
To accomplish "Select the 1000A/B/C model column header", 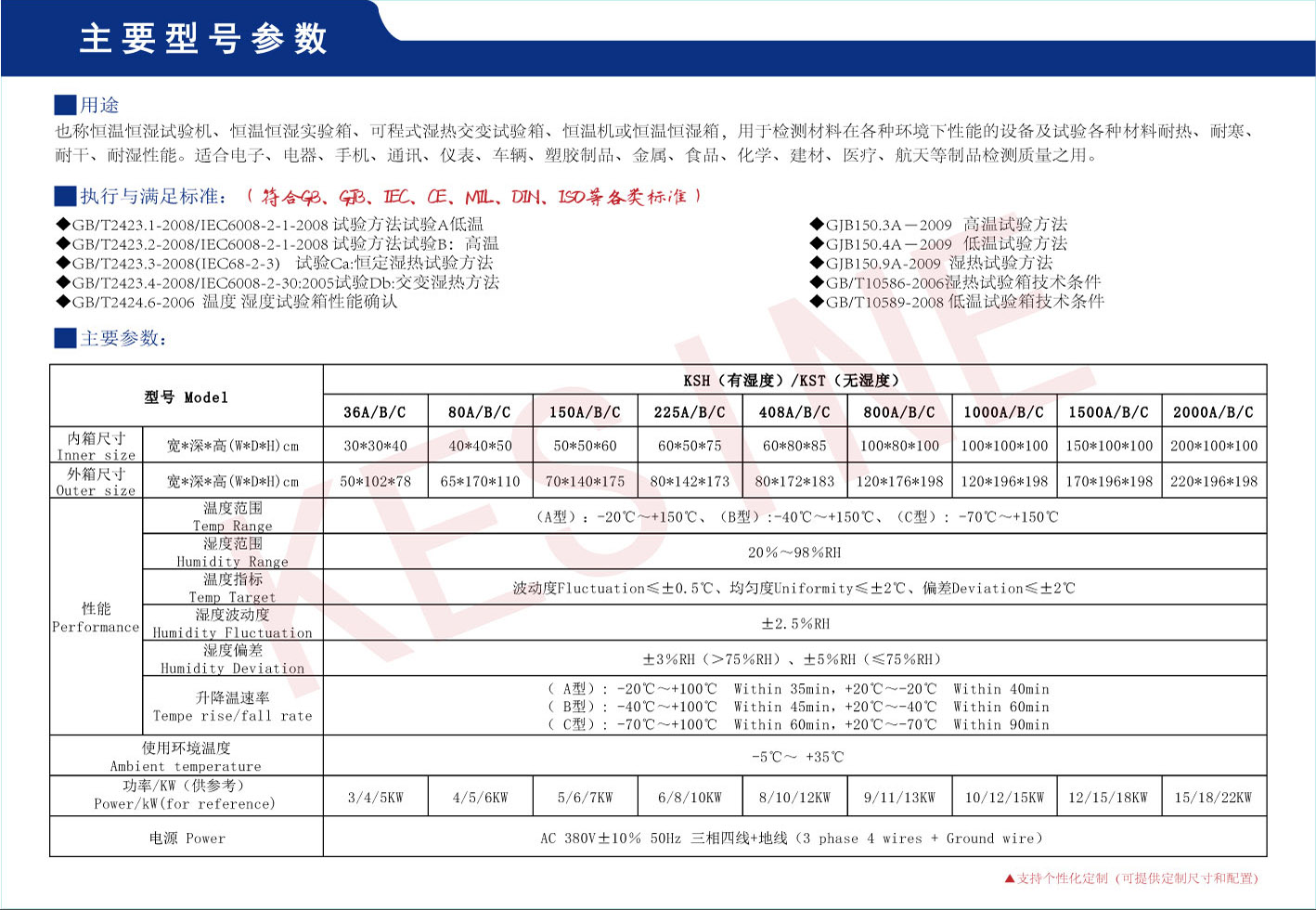I will pyautogui.click(x=1004, y=412).
